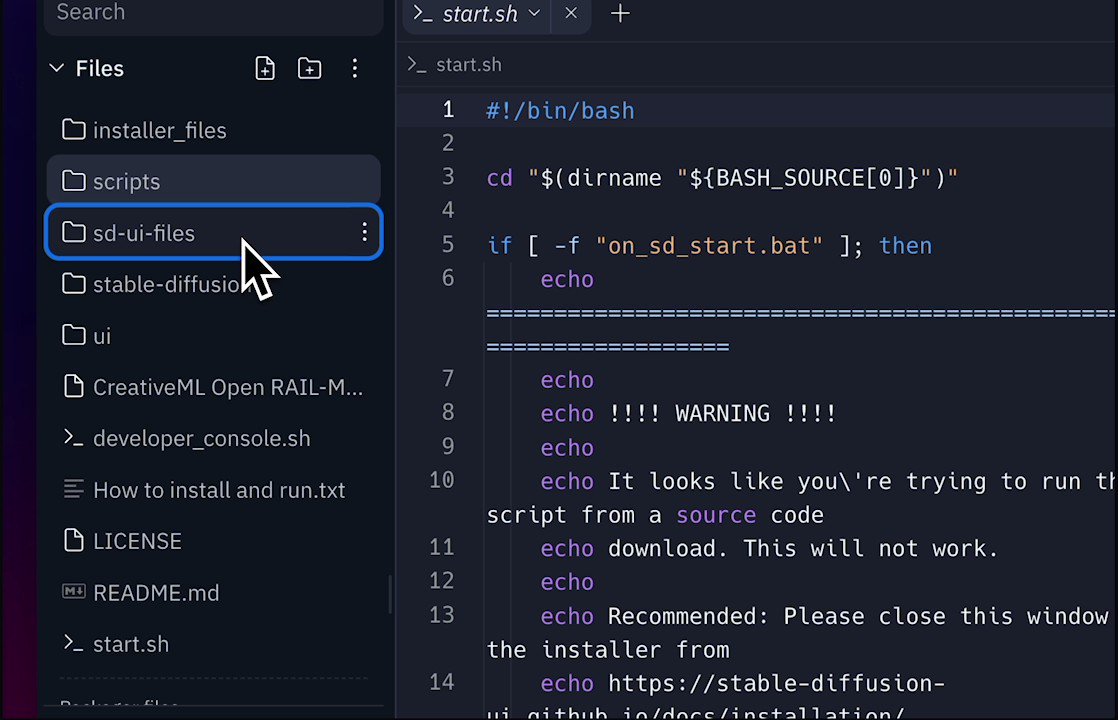This screenshot has height=720, width=1118.
Task: Click the Search input field
Action: (x=213, y=14)
